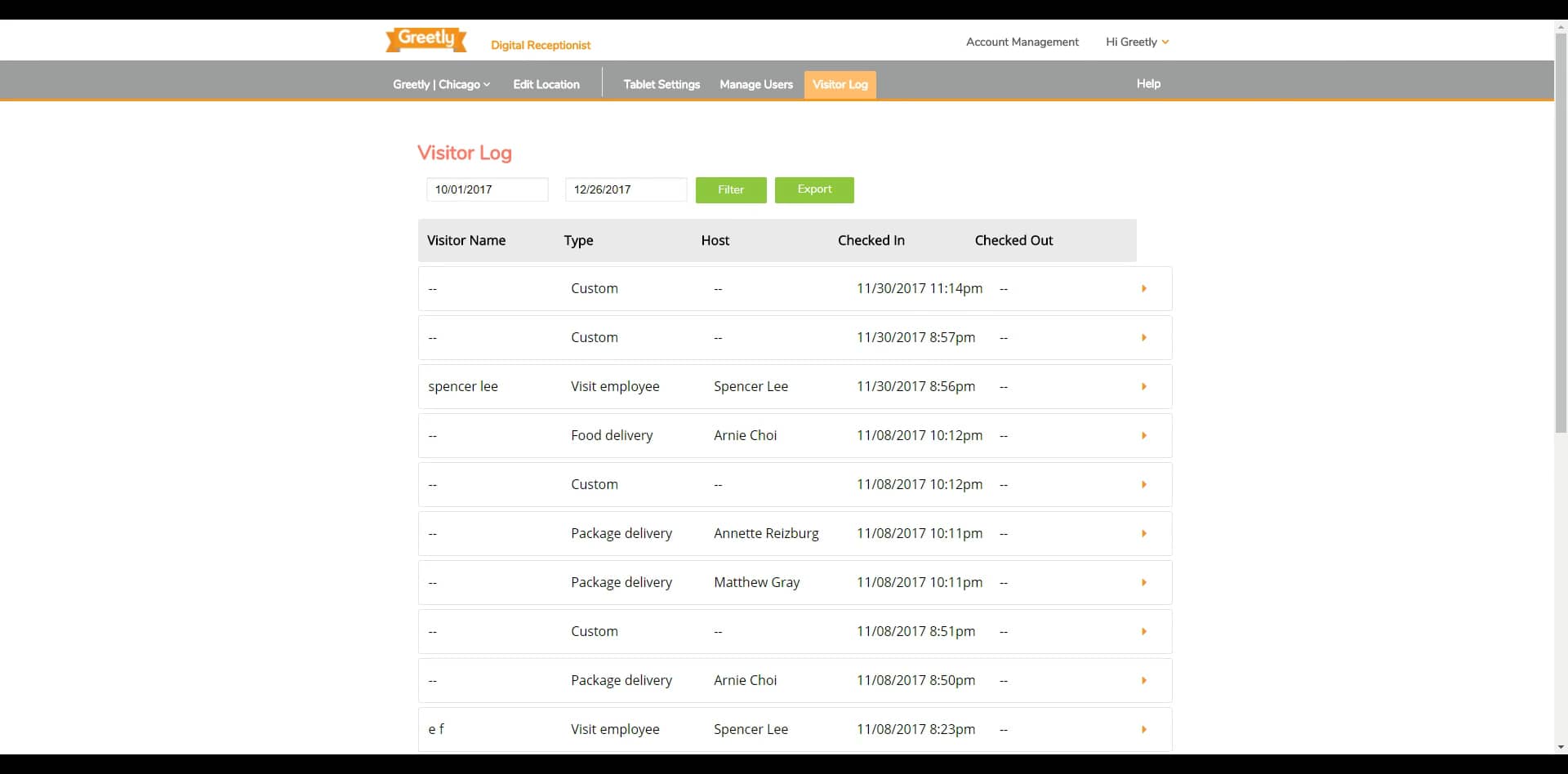The height and width of the screenshot is (774, 1568).
Task: Click the end date field showing 12/26/2017
Action: [626, 189]
